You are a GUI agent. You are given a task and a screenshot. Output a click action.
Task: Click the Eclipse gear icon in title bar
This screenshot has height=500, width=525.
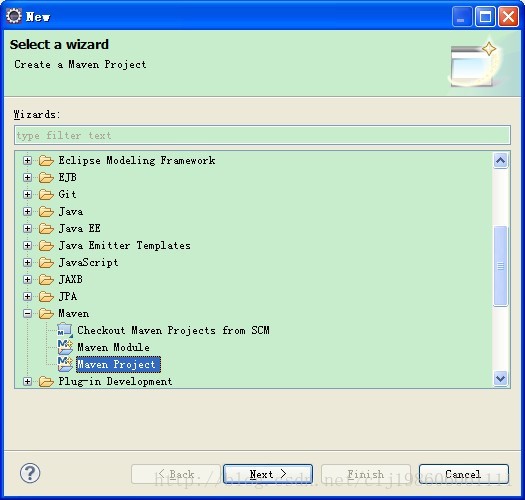point(14,16)
